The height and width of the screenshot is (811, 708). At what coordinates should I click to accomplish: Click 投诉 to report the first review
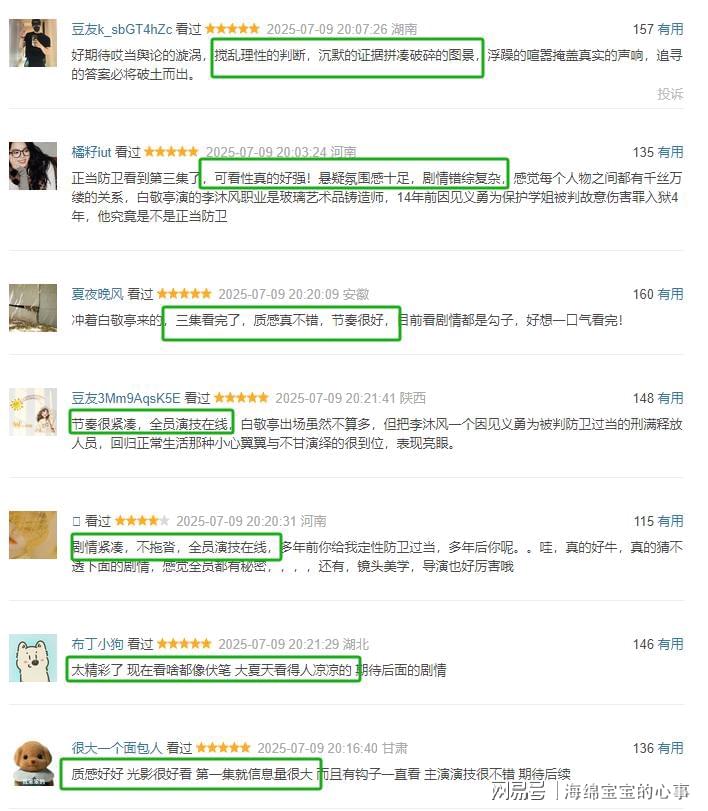pyautogui.click(x=670, y=94)
